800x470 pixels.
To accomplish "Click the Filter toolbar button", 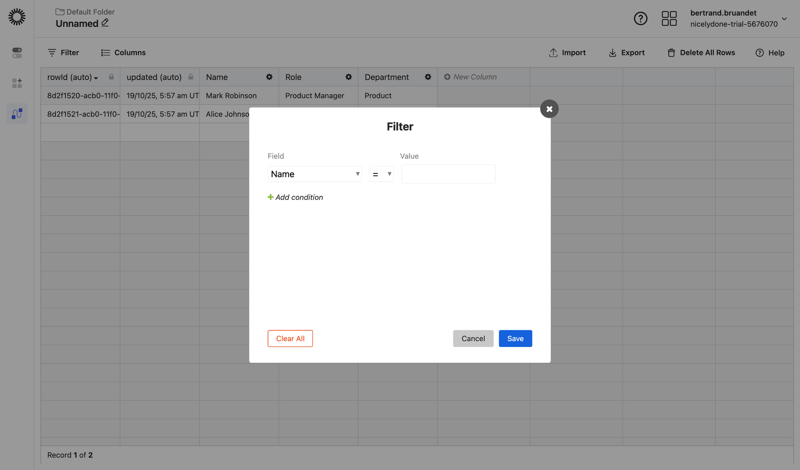I will [63, 53].
